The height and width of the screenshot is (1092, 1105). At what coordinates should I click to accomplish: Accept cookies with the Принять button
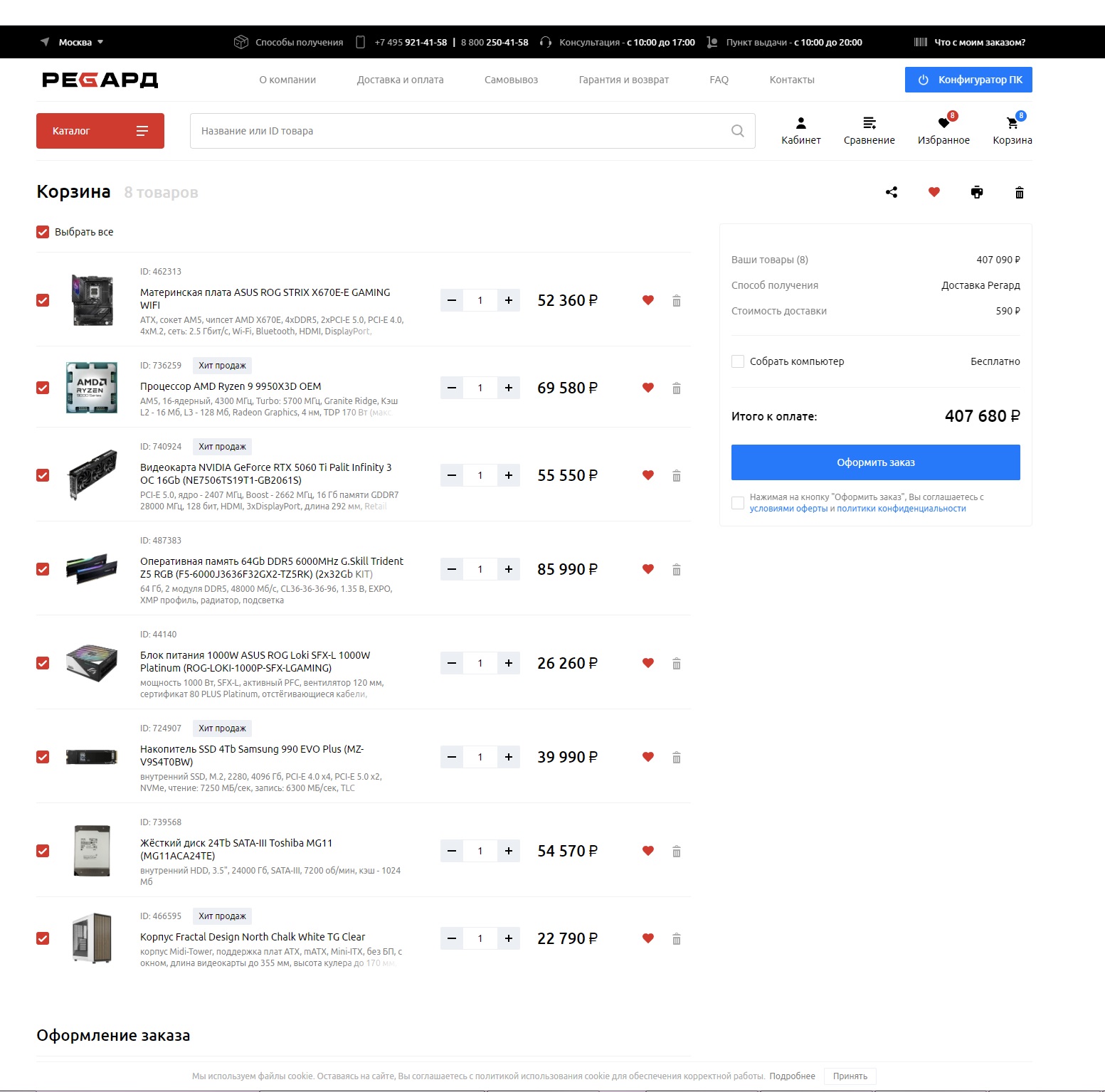pos(850,1076)
